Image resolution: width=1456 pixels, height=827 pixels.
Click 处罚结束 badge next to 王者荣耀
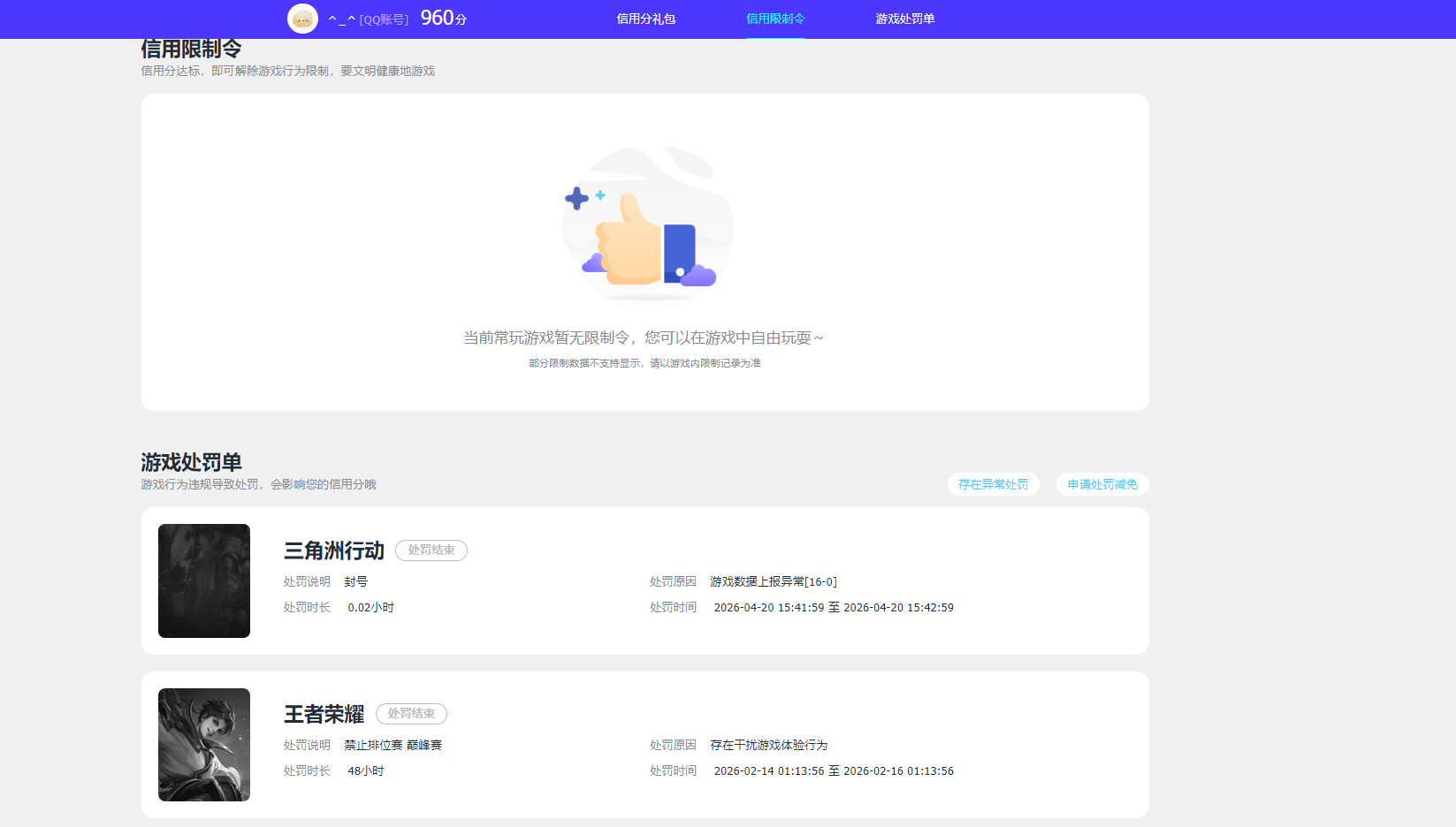[x=411, y=714]
